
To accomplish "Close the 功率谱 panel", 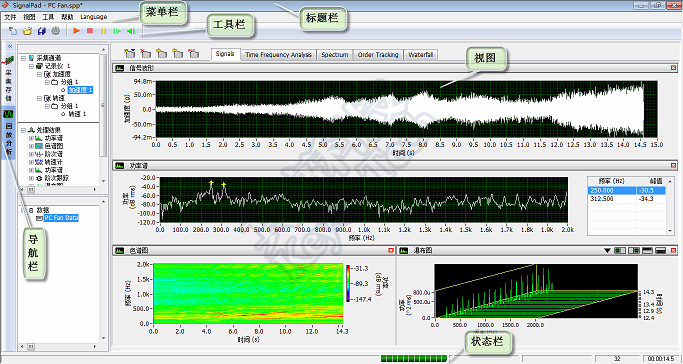I will coord(673,165).
